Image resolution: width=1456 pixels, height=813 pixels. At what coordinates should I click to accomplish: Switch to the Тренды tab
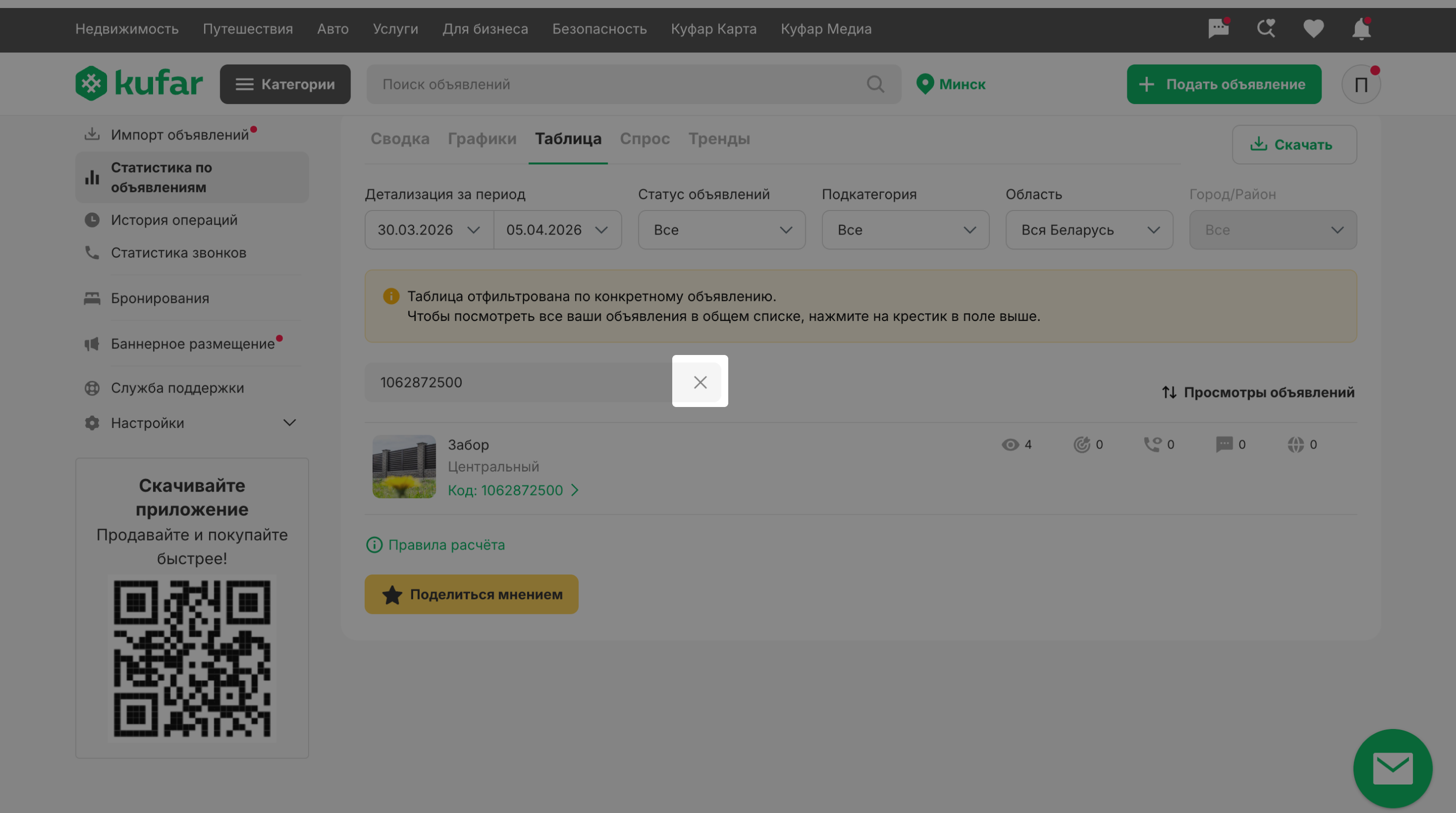(719, 139)
